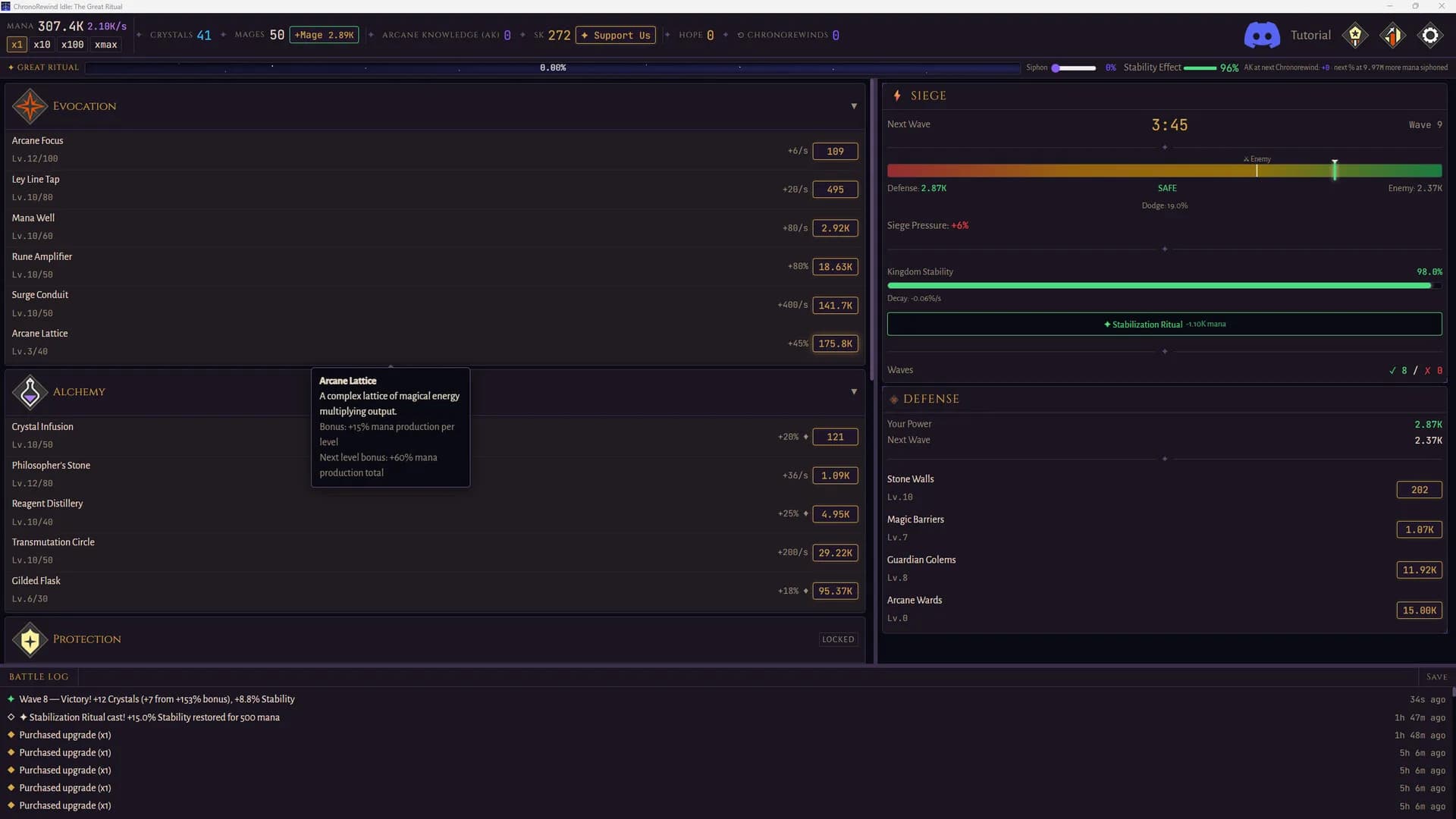Buy Arcane Lattice upgrade for 175.8K
The image size is (1456, 819).
click(835, 344)
